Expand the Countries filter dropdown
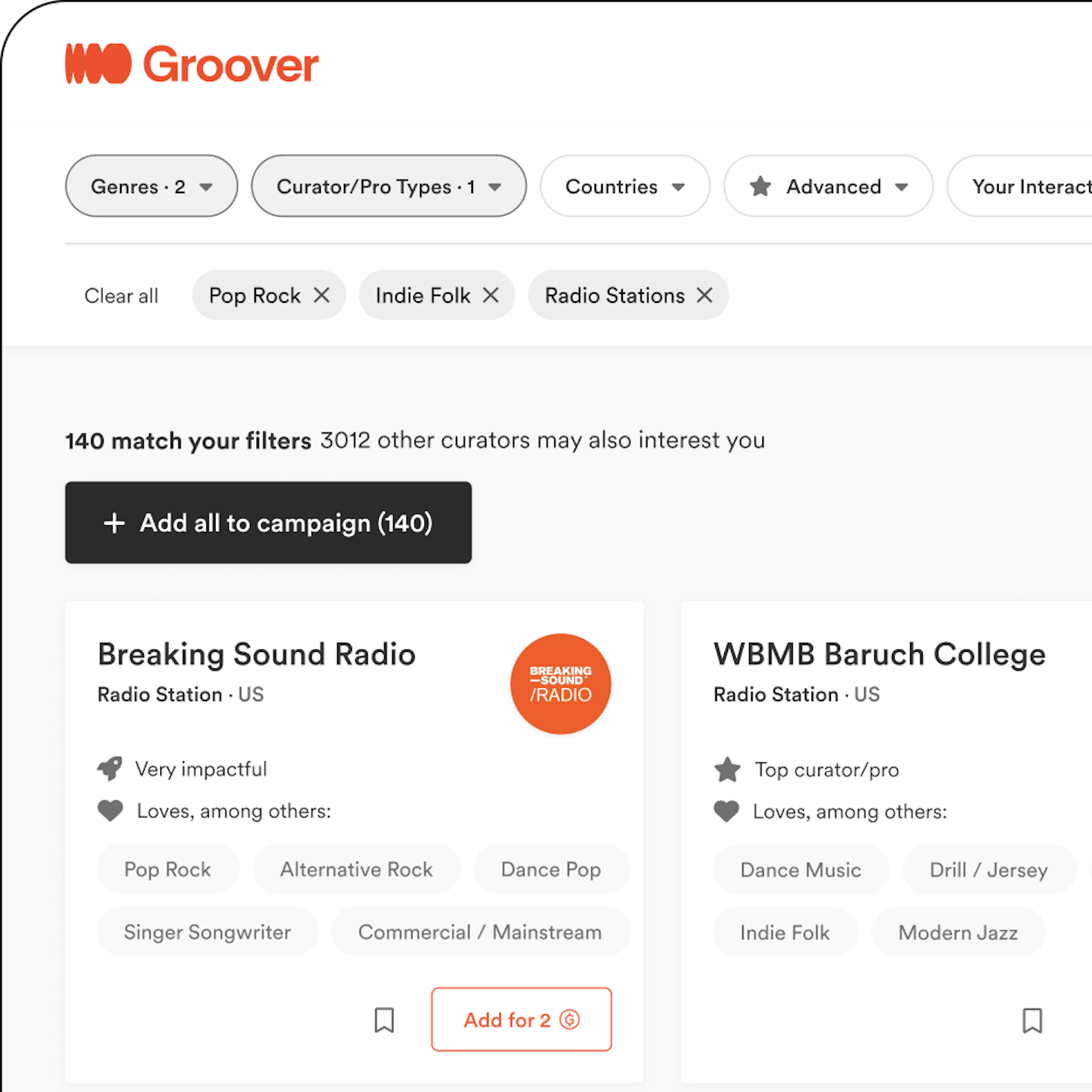1092x1092 pixels. click(x=625, y=186)
